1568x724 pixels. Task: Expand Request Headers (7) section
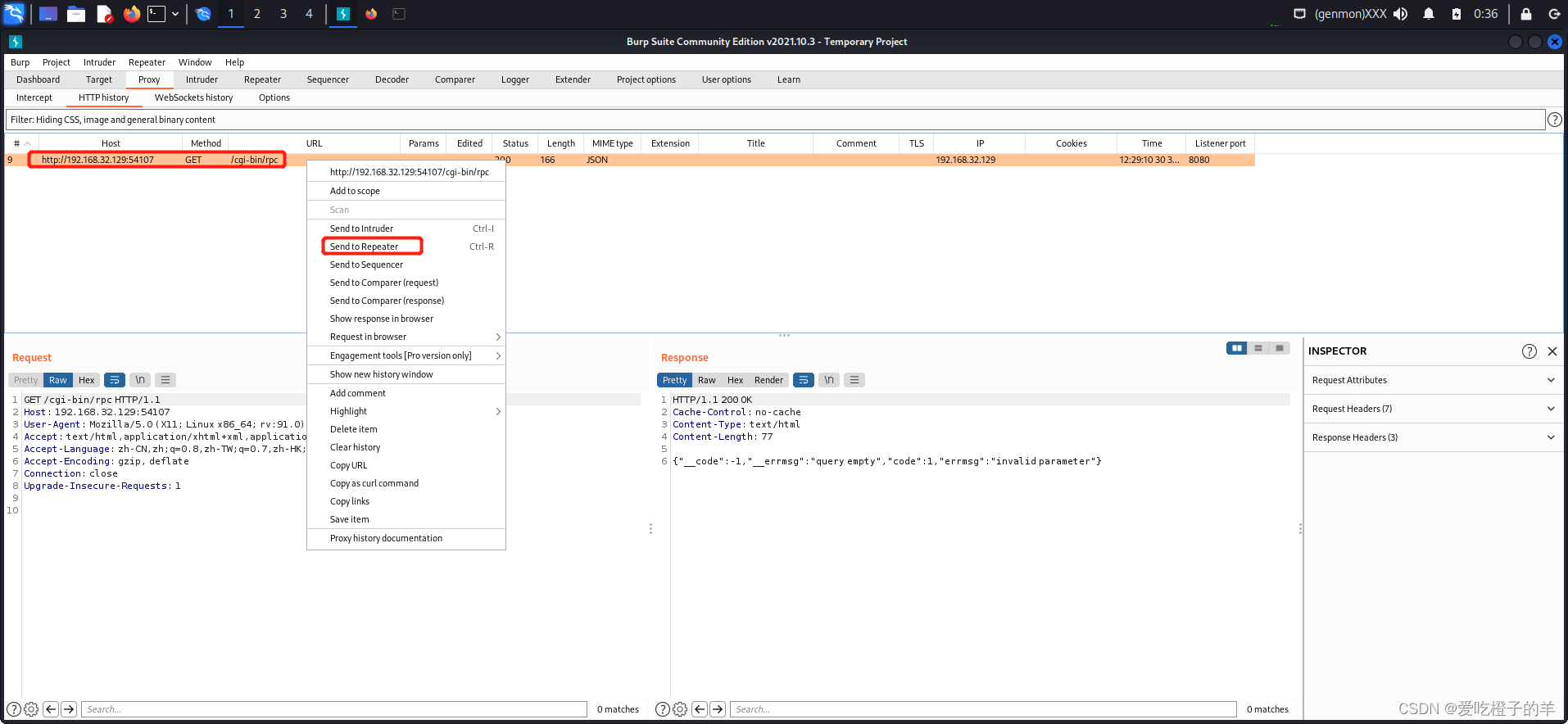click(1434, 409)
